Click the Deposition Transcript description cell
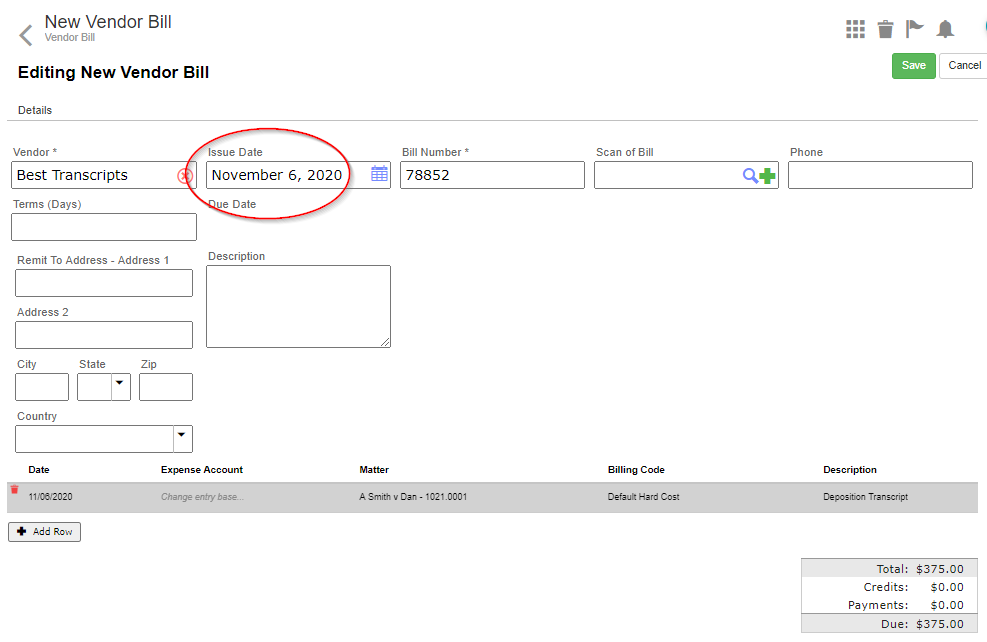The width and height of the screenshot is (987, 642). (866, 497)
